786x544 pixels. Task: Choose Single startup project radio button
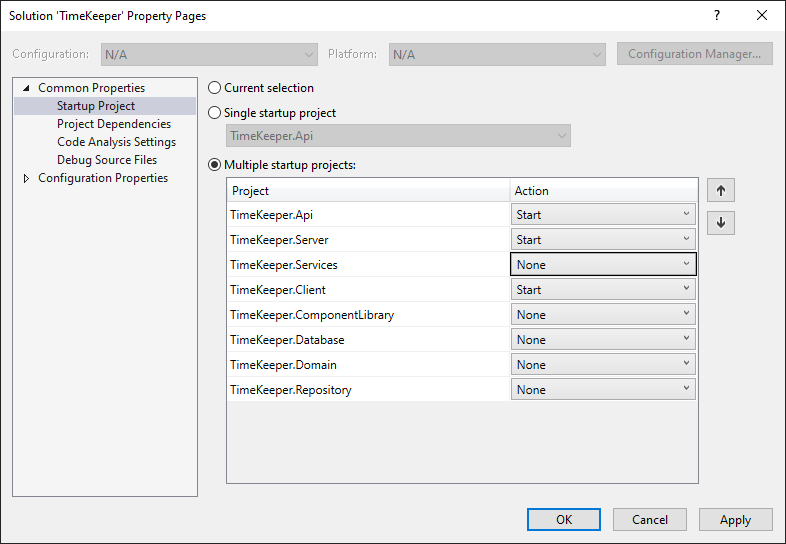point(215,113)
